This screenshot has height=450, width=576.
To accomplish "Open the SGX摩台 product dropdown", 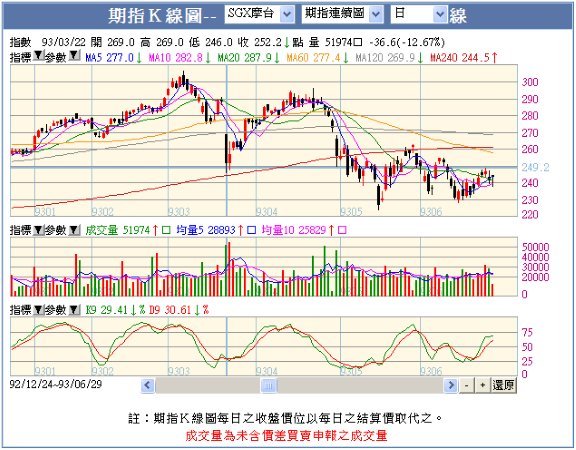I will (259, 14).
